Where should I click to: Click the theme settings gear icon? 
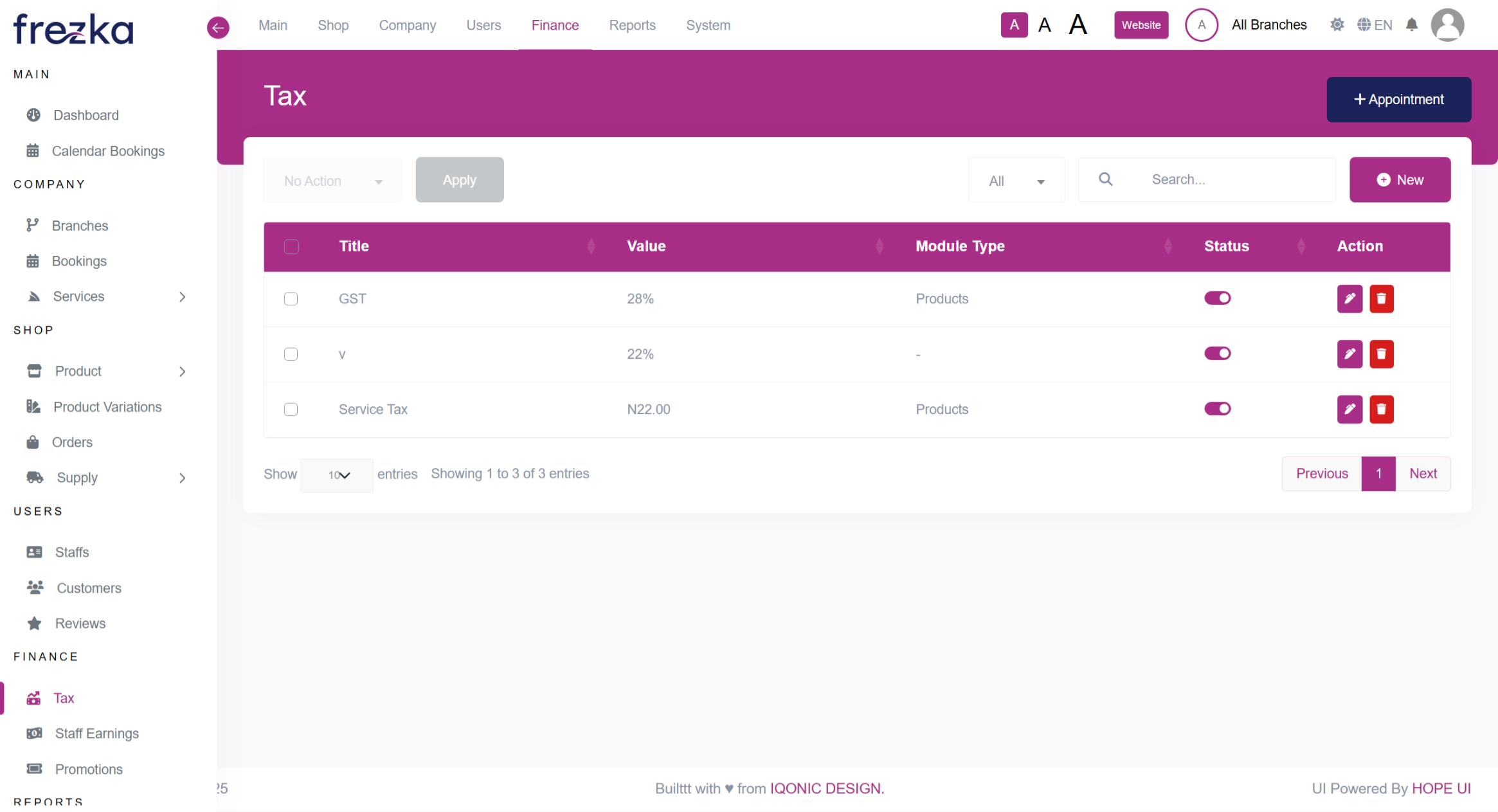1337,25
